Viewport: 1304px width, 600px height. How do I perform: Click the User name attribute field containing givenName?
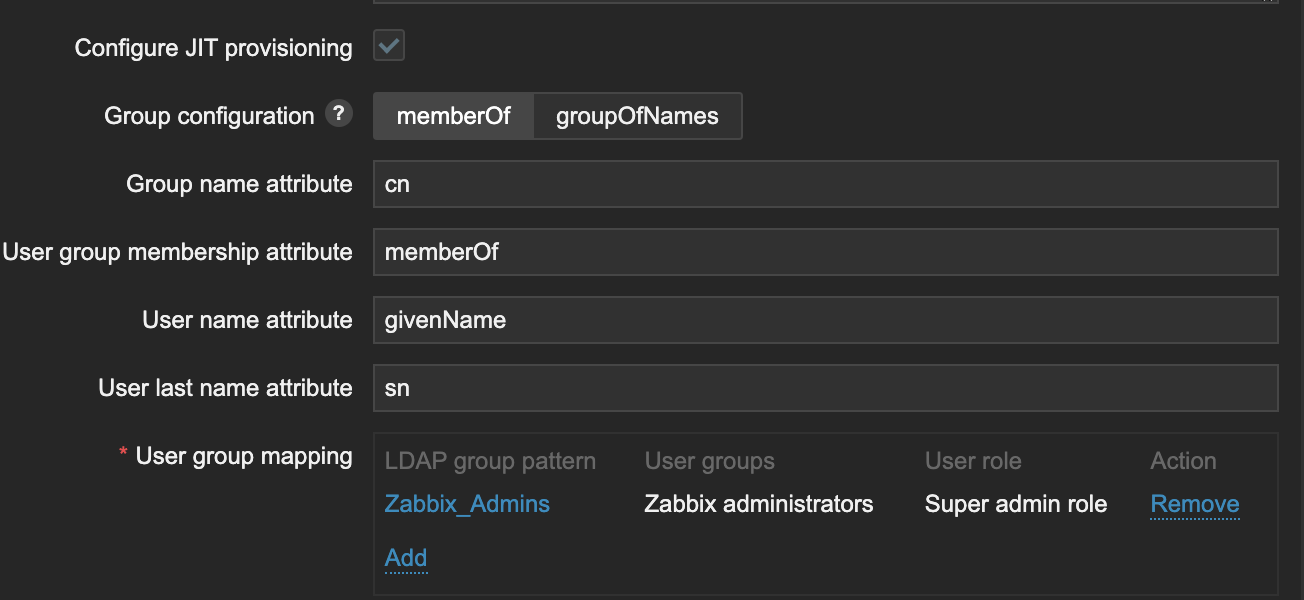(x=825, y=320)
